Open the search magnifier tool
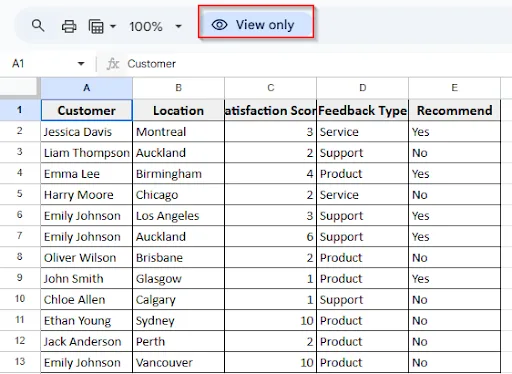The height and width of the screenshot is (374, 512). [38, 26]
